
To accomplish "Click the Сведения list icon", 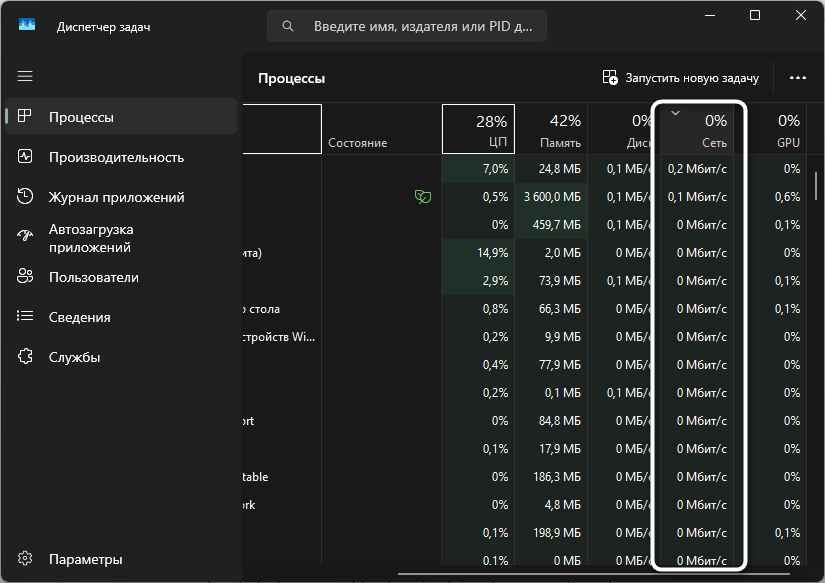I will tap(25, 316).
